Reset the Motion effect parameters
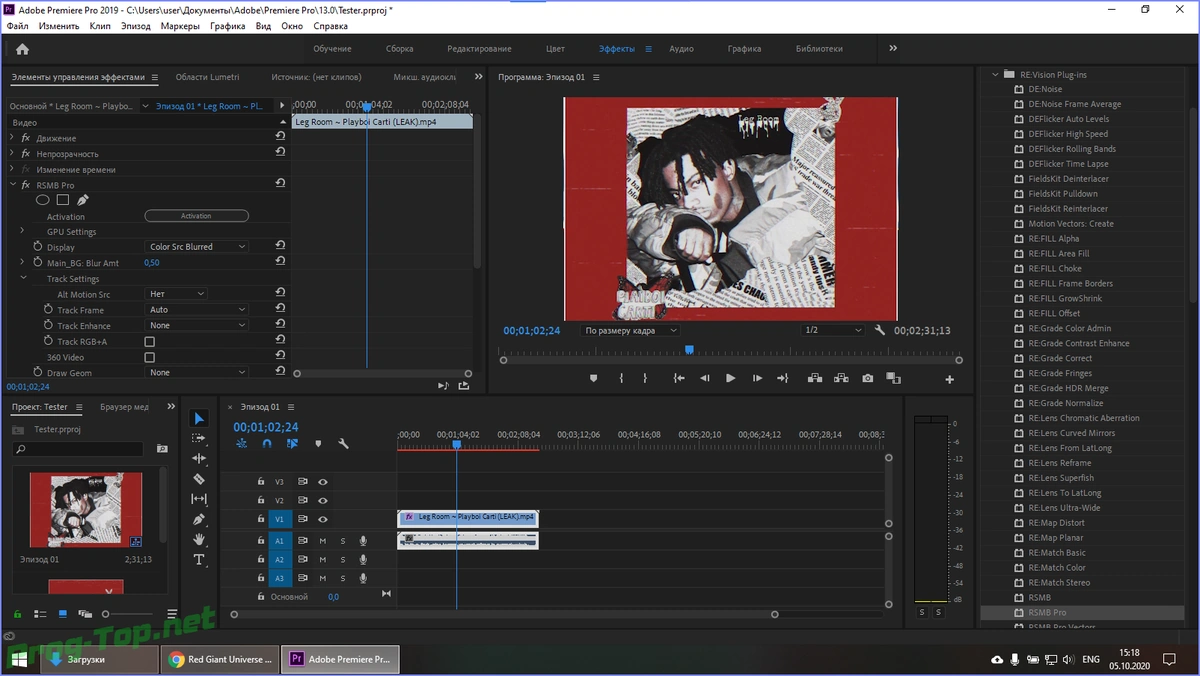Image resolution: width=1200 pixels, height=676 pixels. (280, 137)
